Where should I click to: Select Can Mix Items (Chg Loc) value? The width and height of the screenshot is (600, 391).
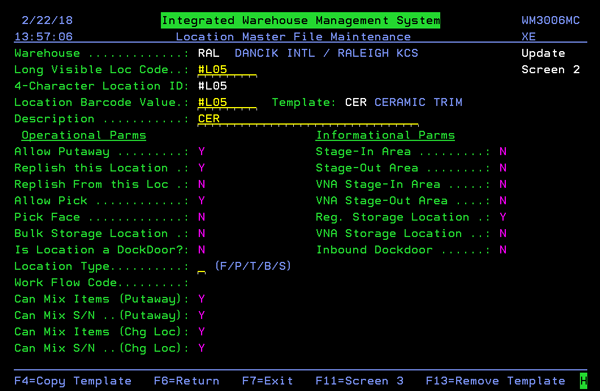point(202,332)
